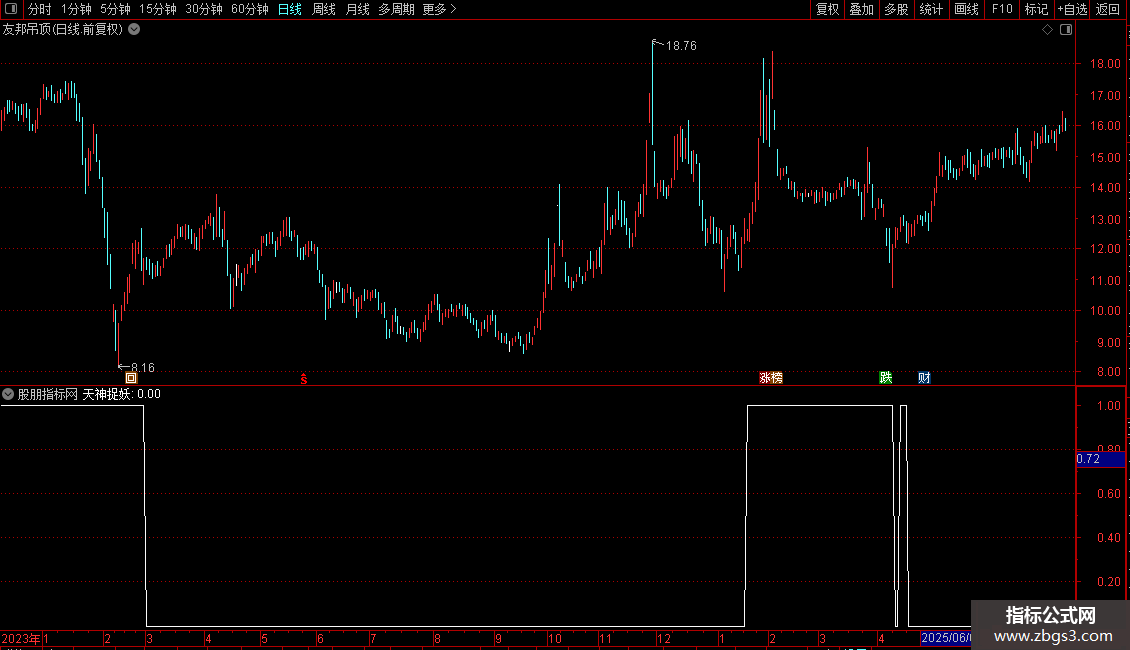Click the blue 财 financial marker
Image resolution: width=1130 pixels, height=650 pixels.
click(x=924, y=378)
